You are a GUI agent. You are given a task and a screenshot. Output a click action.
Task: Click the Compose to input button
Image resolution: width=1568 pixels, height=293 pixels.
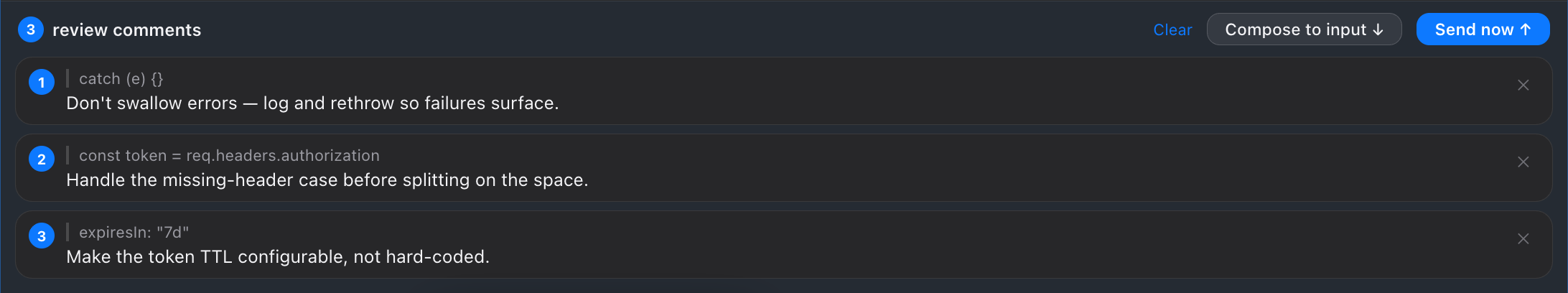[x=1304, y=29]
